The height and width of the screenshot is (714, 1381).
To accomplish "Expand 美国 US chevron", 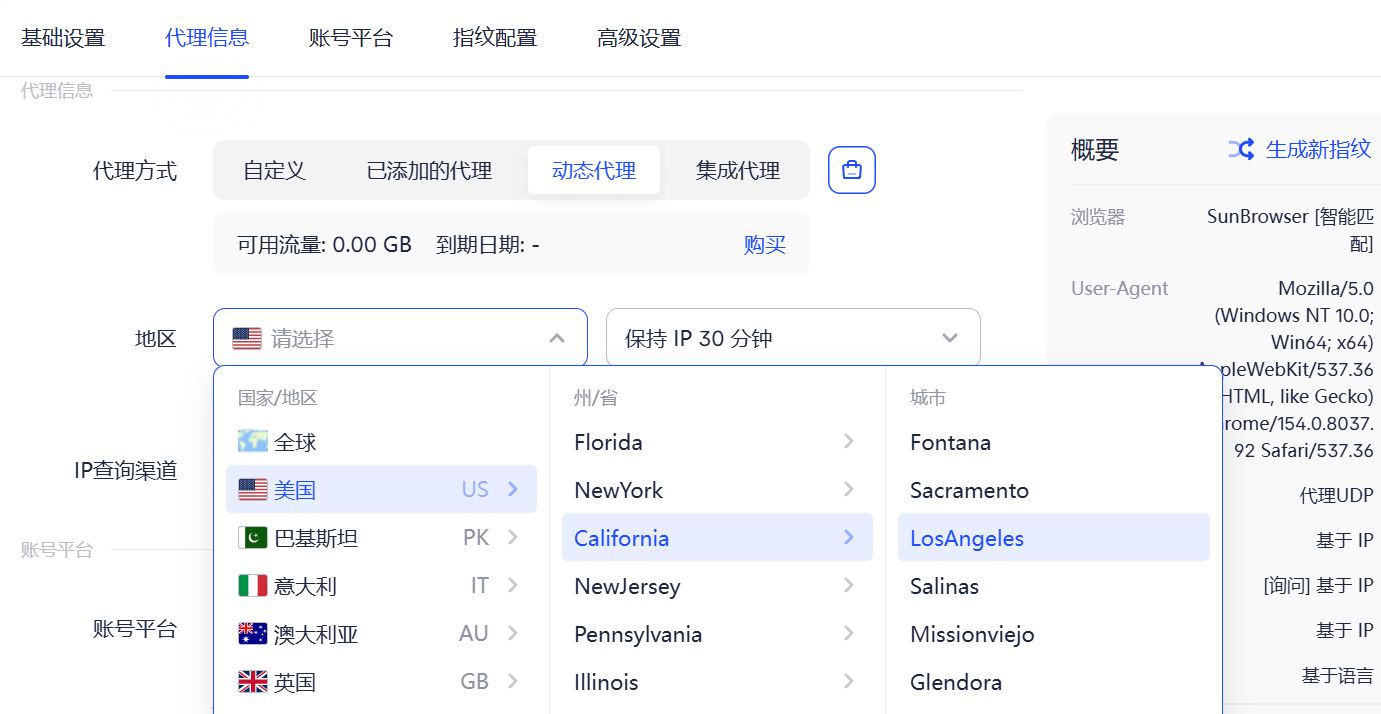I will coord(513,489).
